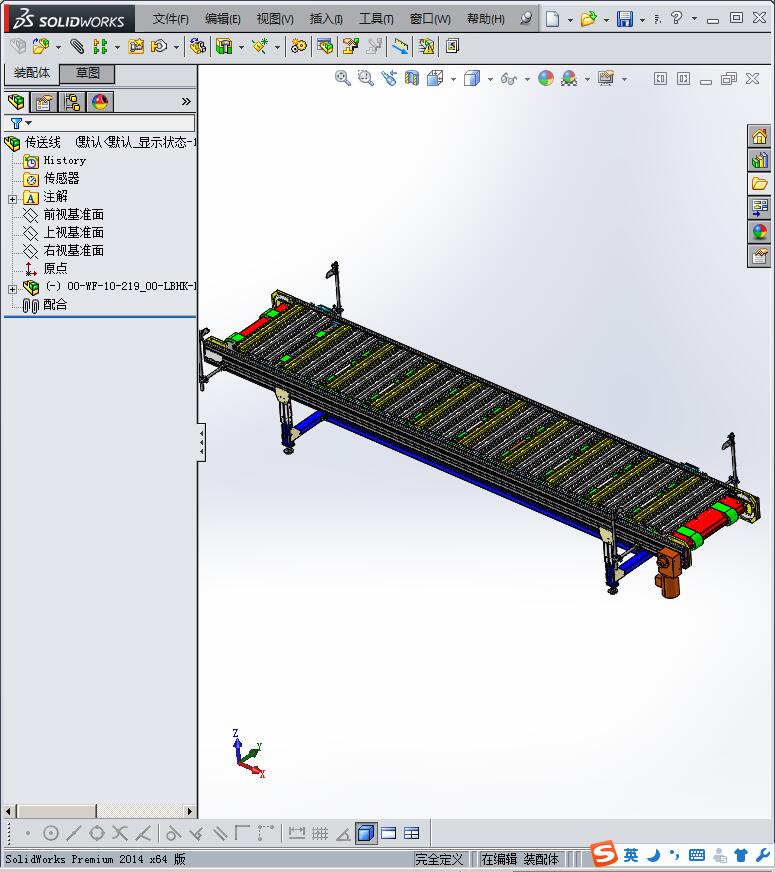Click the tree filter input field
775x872 pixels.
click(x=100, y=123)
